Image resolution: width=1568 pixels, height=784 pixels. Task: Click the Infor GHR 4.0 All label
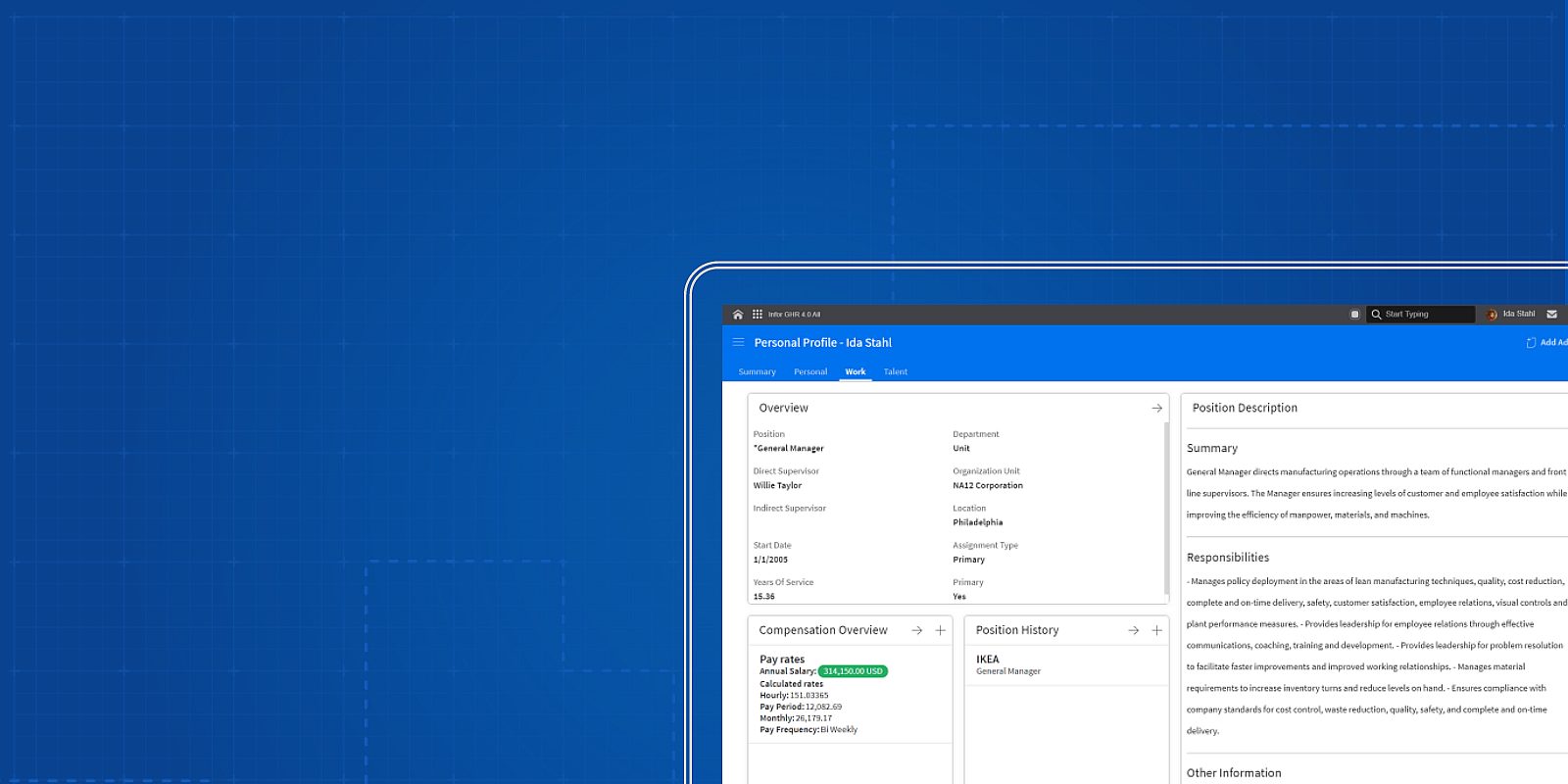coord(794,315)
